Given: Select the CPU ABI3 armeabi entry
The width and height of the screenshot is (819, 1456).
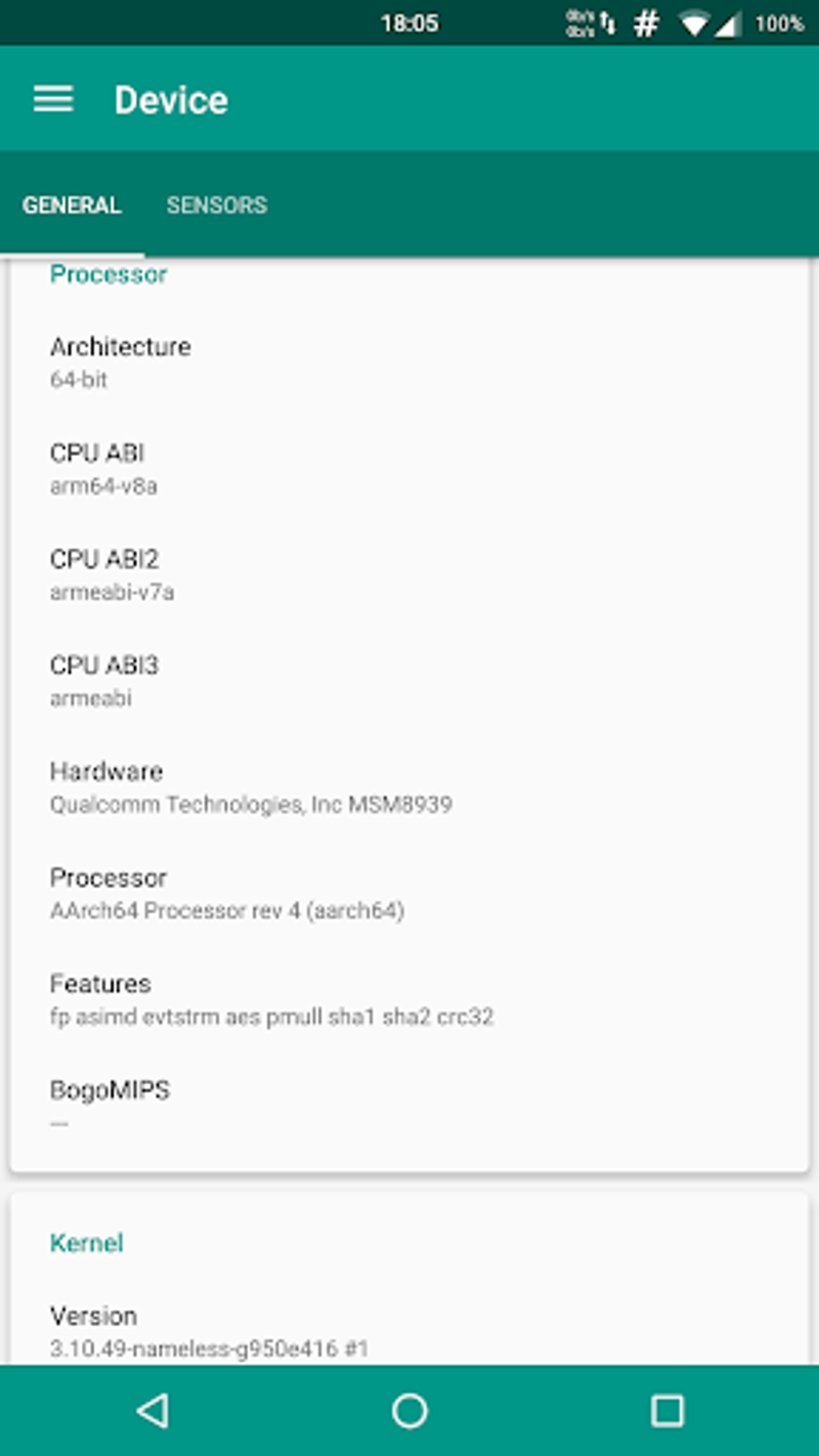Looking at the screenshot, I should point(104,681).
